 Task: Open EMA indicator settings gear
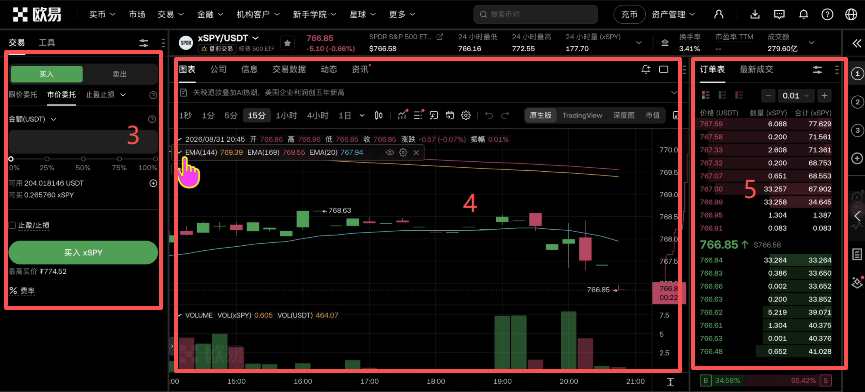click(403, 152)
